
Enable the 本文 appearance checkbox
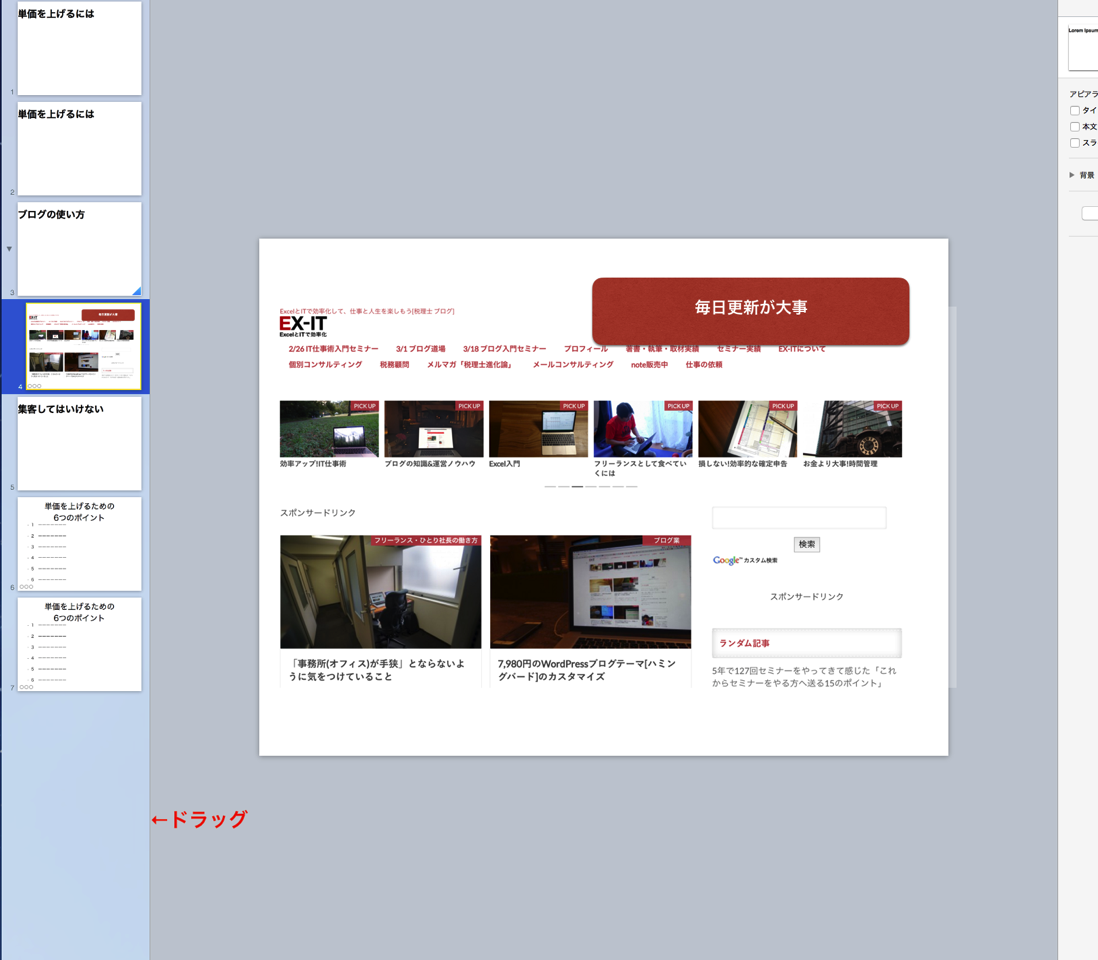(1074, 127)
